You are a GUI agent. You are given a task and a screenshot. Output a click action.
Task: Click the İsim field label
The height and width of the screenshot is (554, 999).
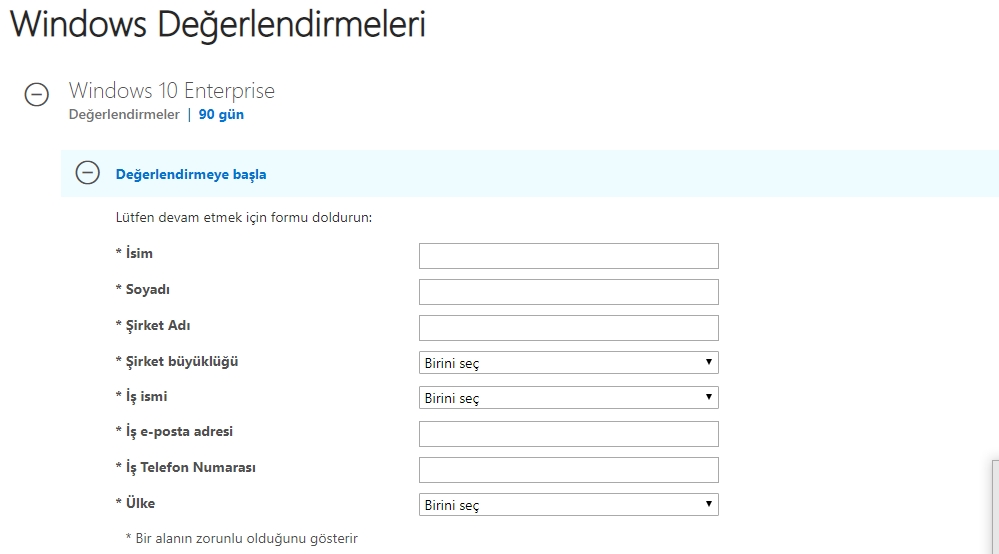point(139,253)
